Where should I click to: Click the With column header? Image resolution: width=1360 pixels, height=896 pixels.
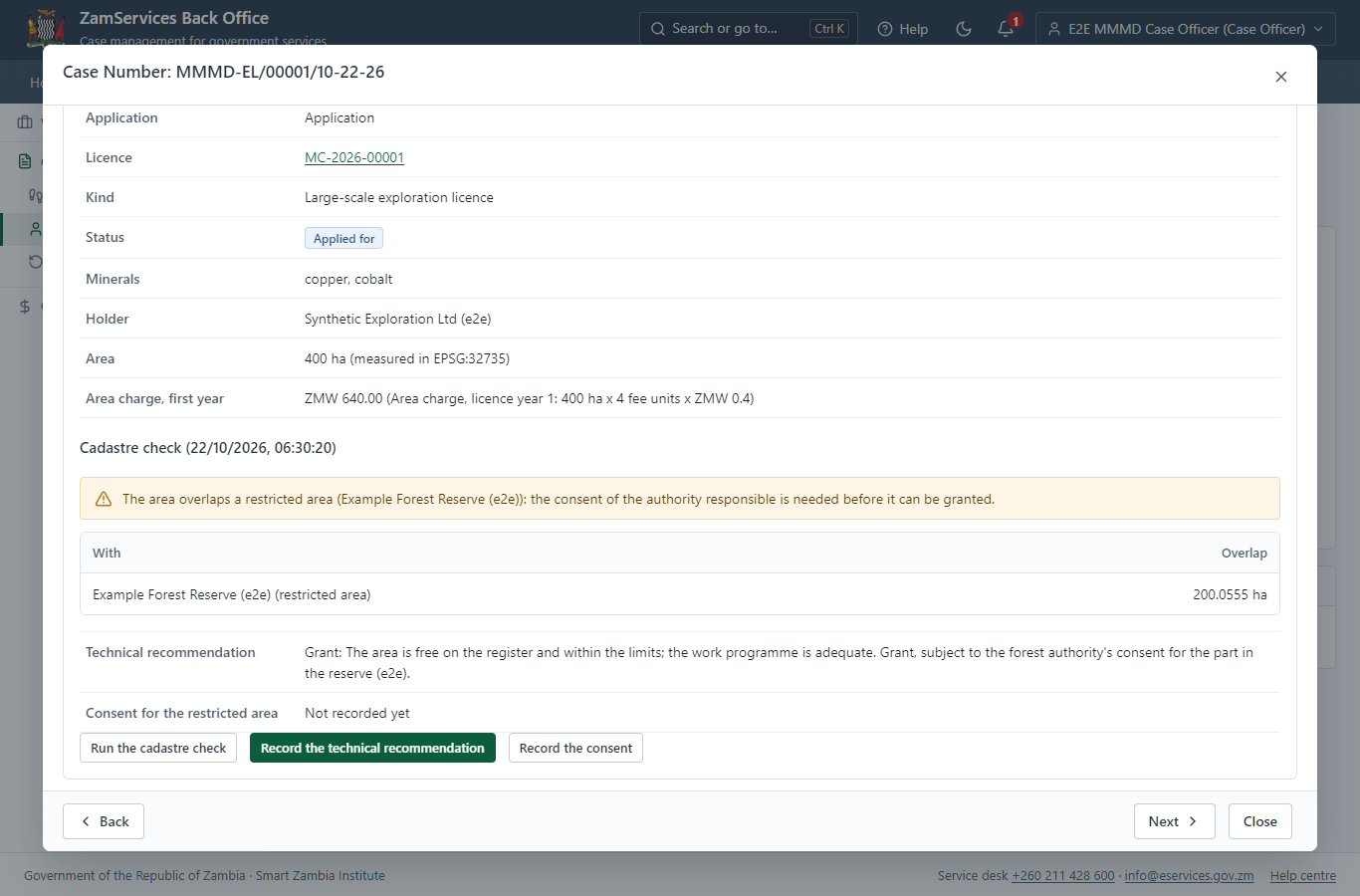click(x=107, y=553)
